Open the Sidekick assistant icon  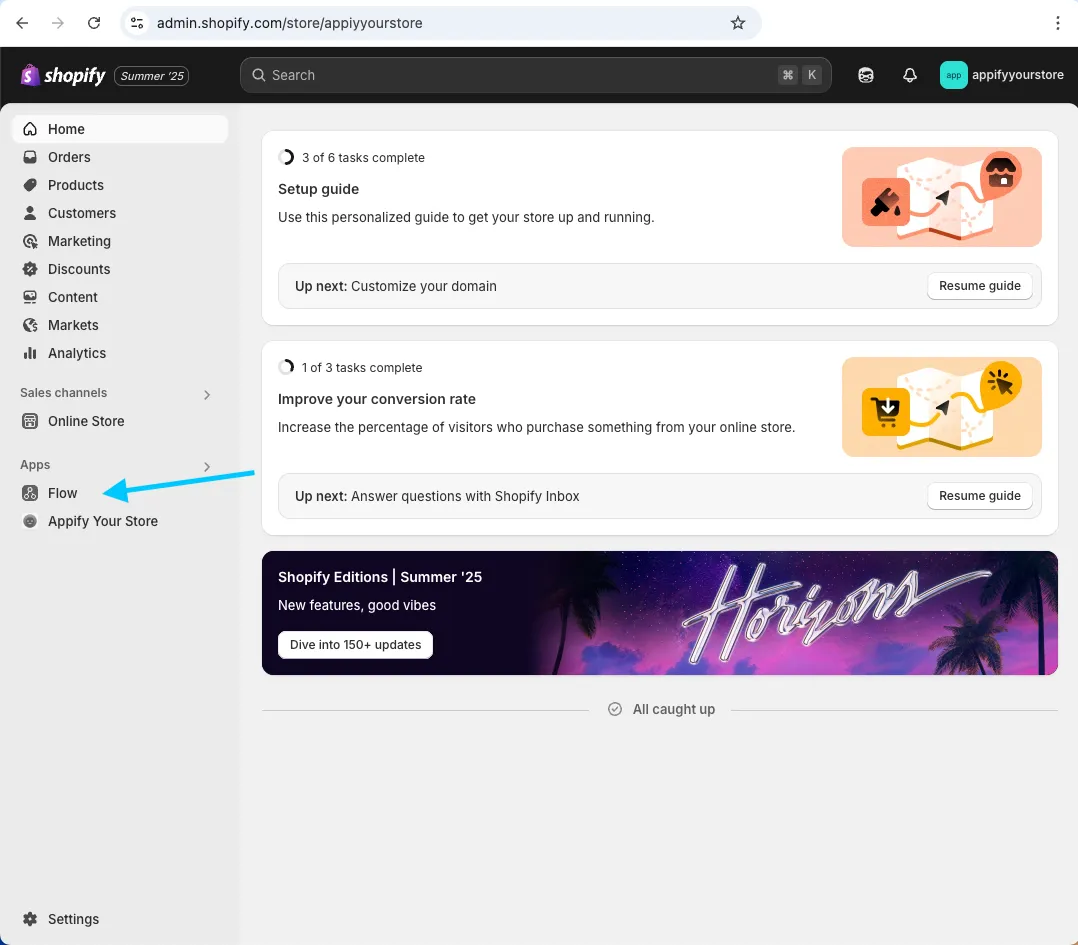pos(866,75)
